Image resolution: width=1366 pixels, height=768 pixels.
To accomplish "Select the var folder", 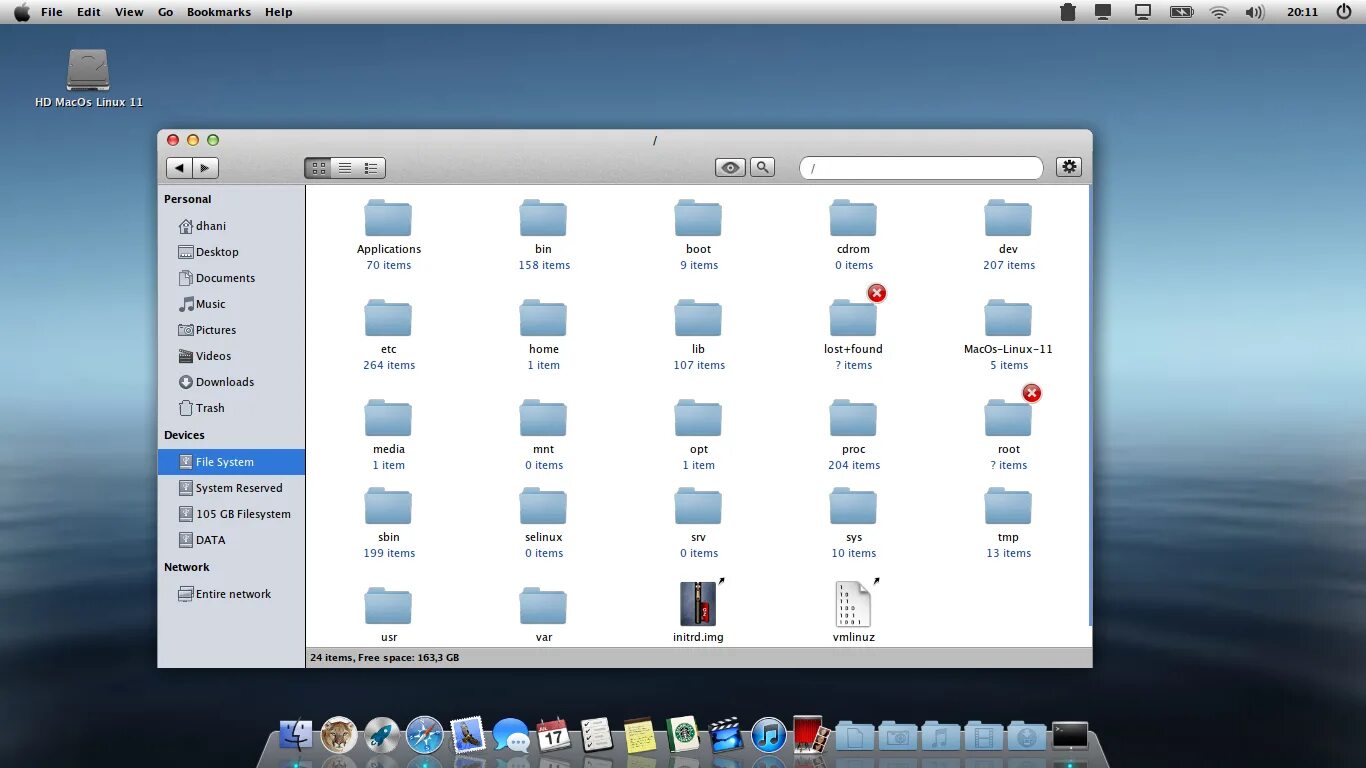I will 543,613.
